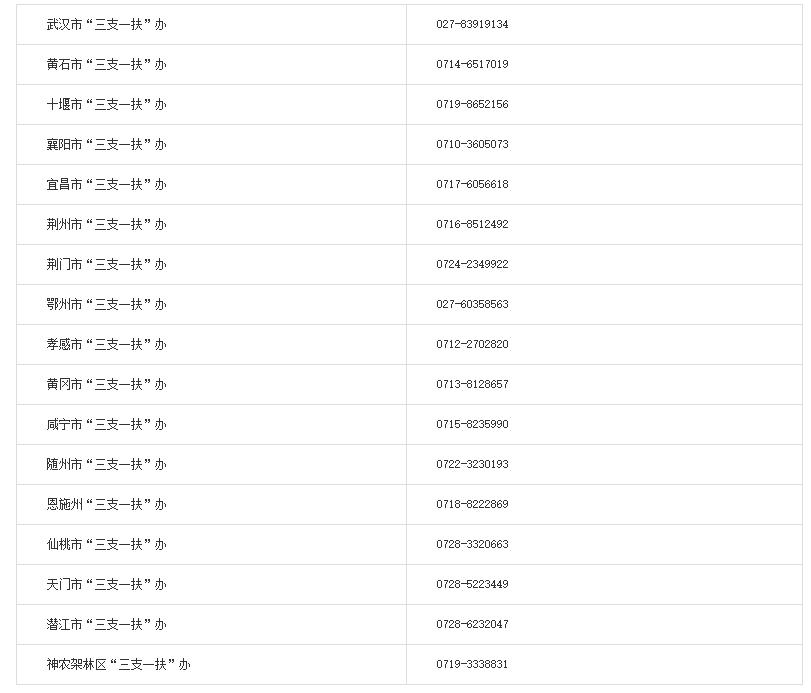Click the 十堰市 "三支一扶" 办 entry
This screenshot has width=811, height=693.
pos(107,104)
